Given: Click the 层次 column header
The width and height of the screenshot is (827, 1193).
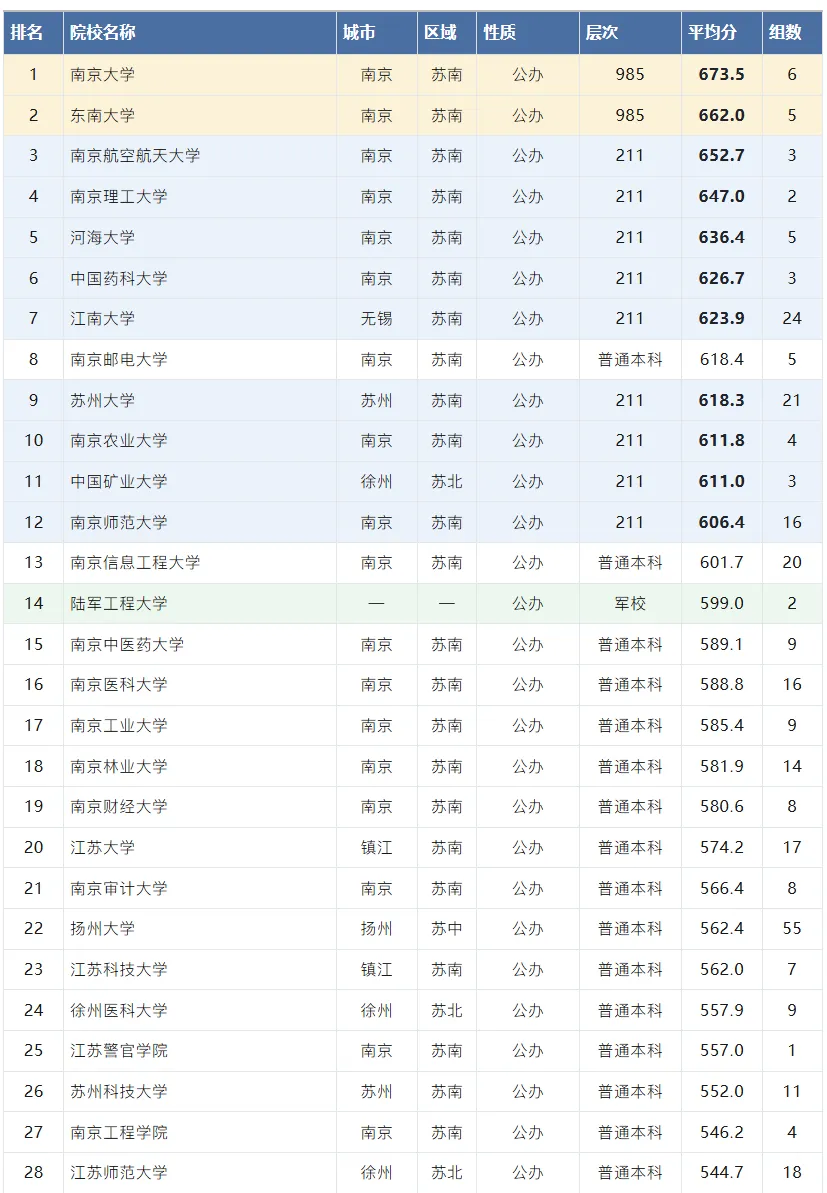Looking at the screenshot, I should 630,32.
